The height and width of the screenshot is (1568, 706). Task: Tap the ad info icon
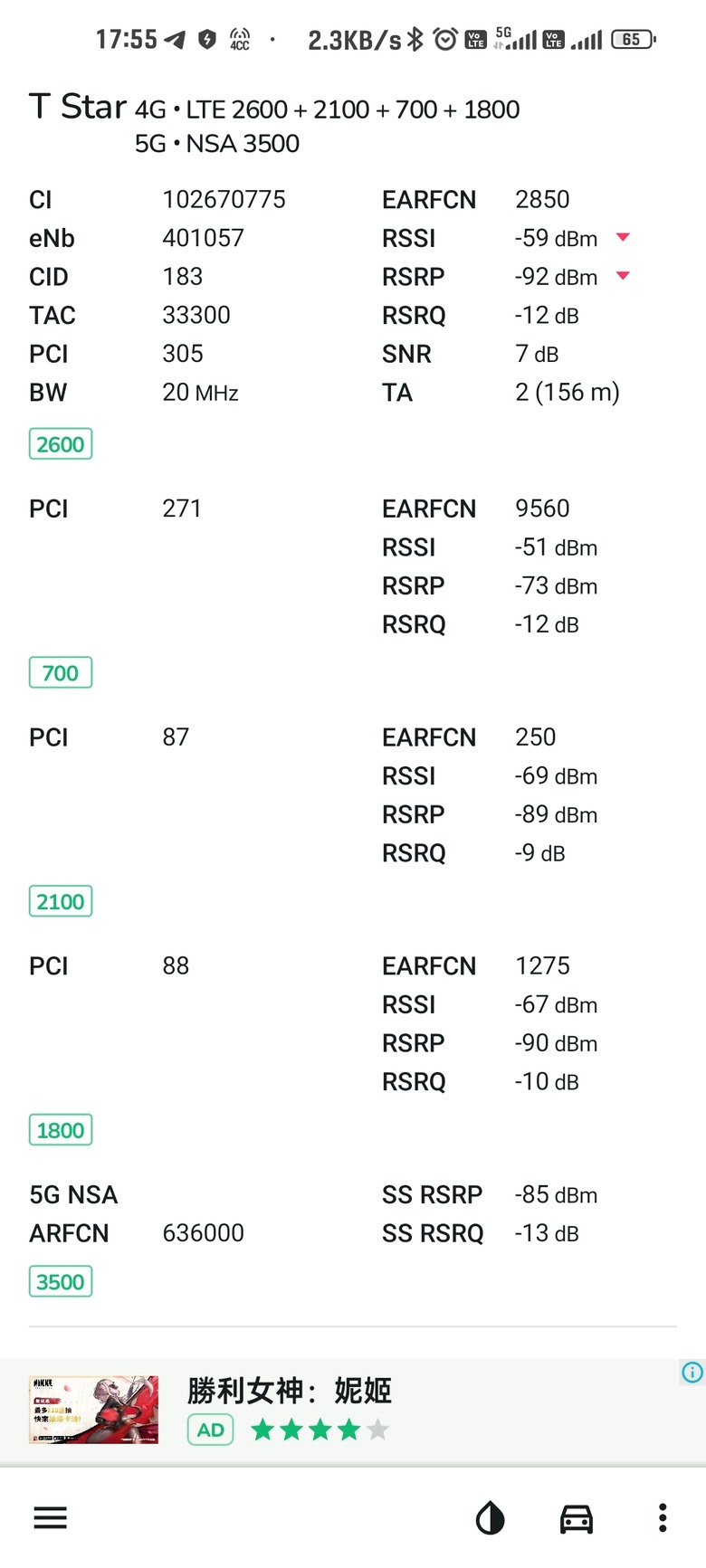coord(692,1373)
